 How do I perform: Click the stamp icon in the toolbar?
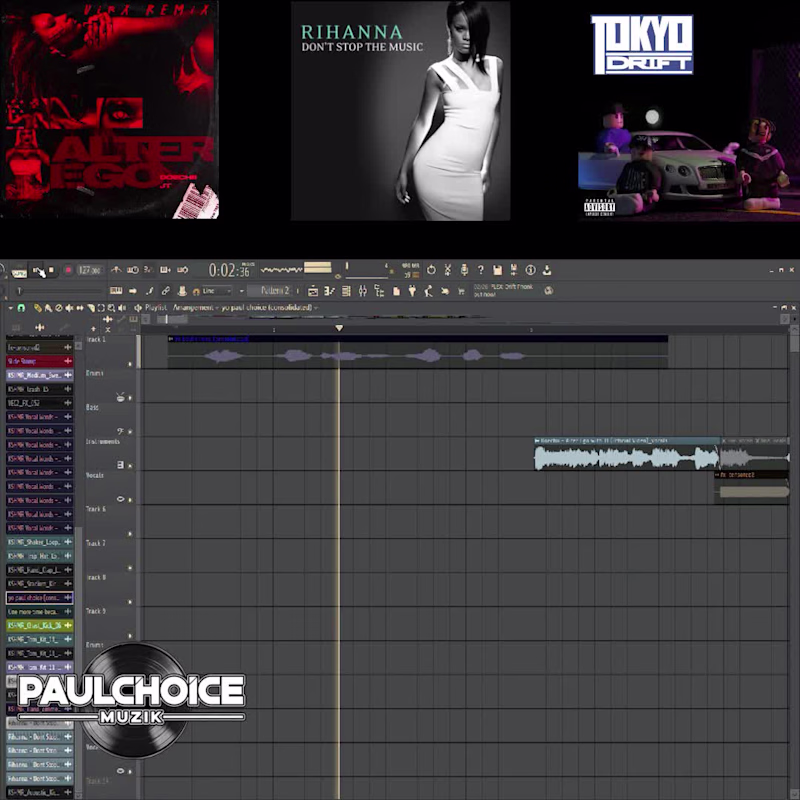(182, 291)
